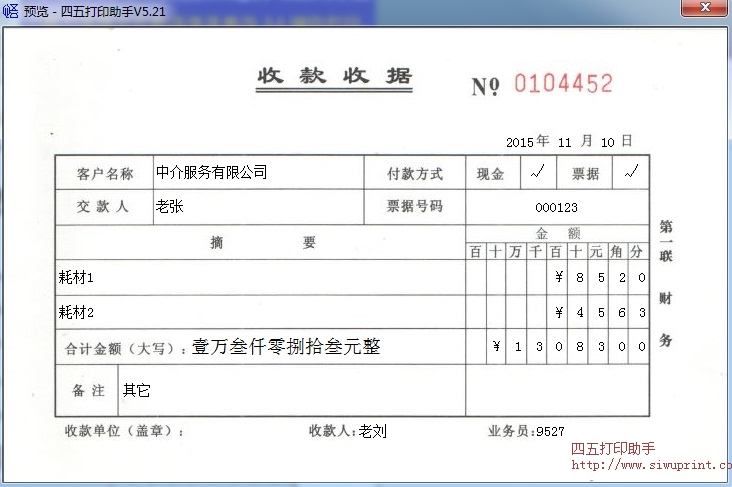Click payer name 老张
Image resolution: width=732 pixels, height=487 pixels.
(x=169, y=206)
